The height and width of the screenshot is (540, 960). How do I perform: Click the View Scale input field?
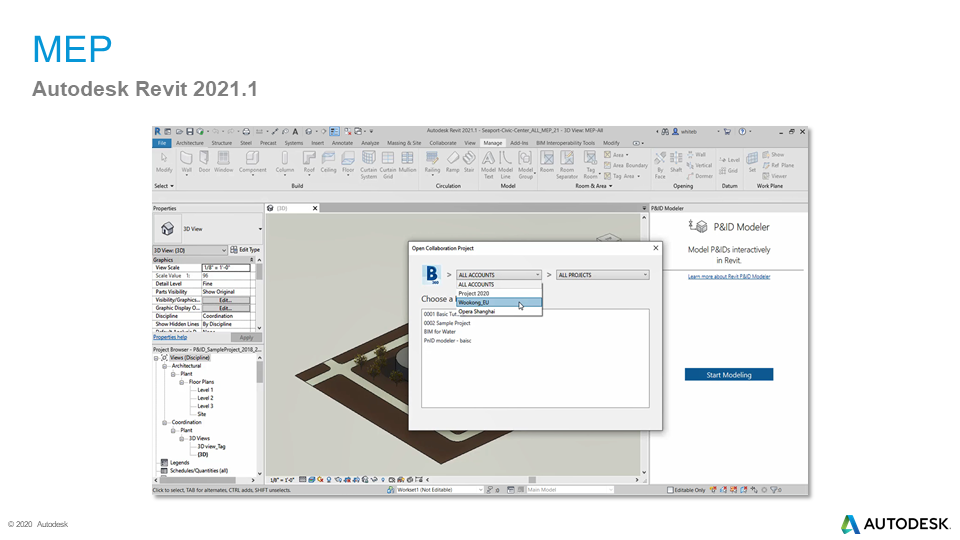click(226, 268)
